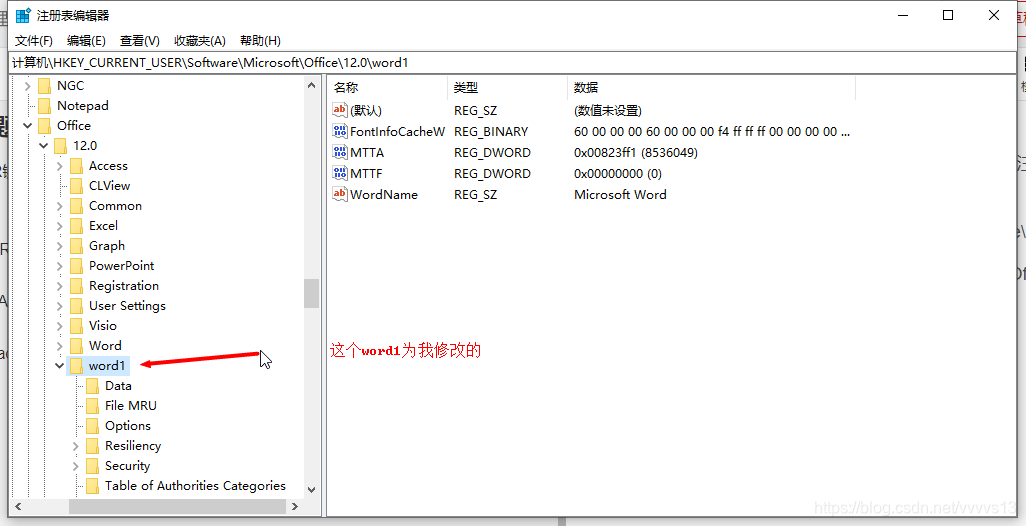Image resolution: width=1026 pixels, height=526 pixels.
Task: Open the 收藏夹(A) menu
Action: tap(200, 41)
